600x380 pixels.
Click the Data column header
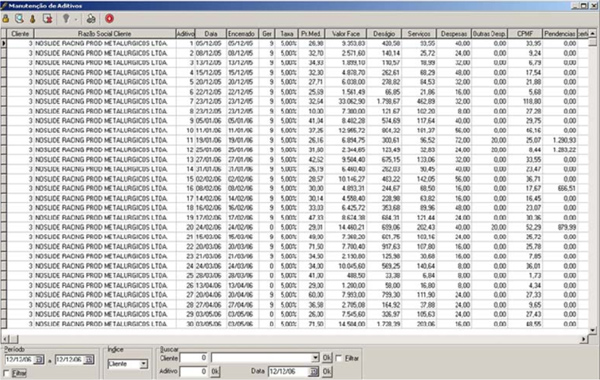pyautogui.click(x=211, y=34)
